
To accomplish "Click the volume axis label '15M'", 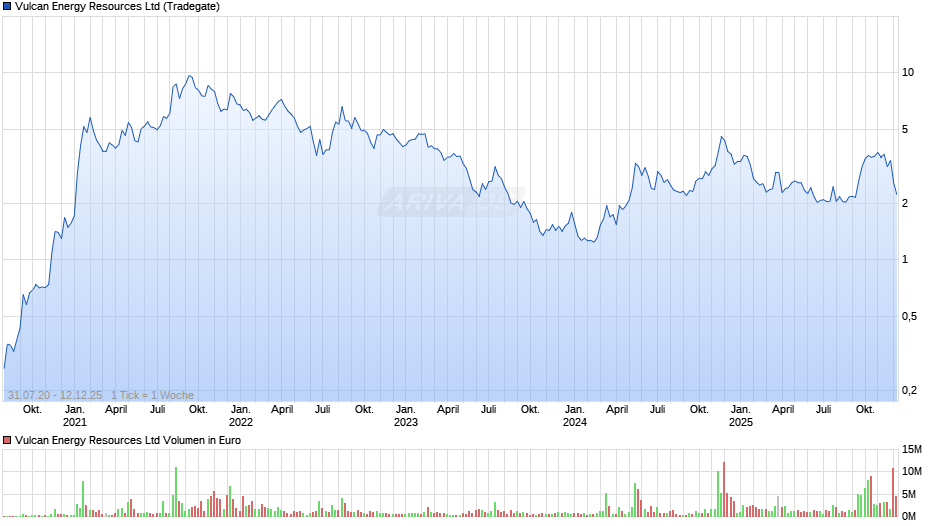I will pyautogui.click(x=911, y=449).
